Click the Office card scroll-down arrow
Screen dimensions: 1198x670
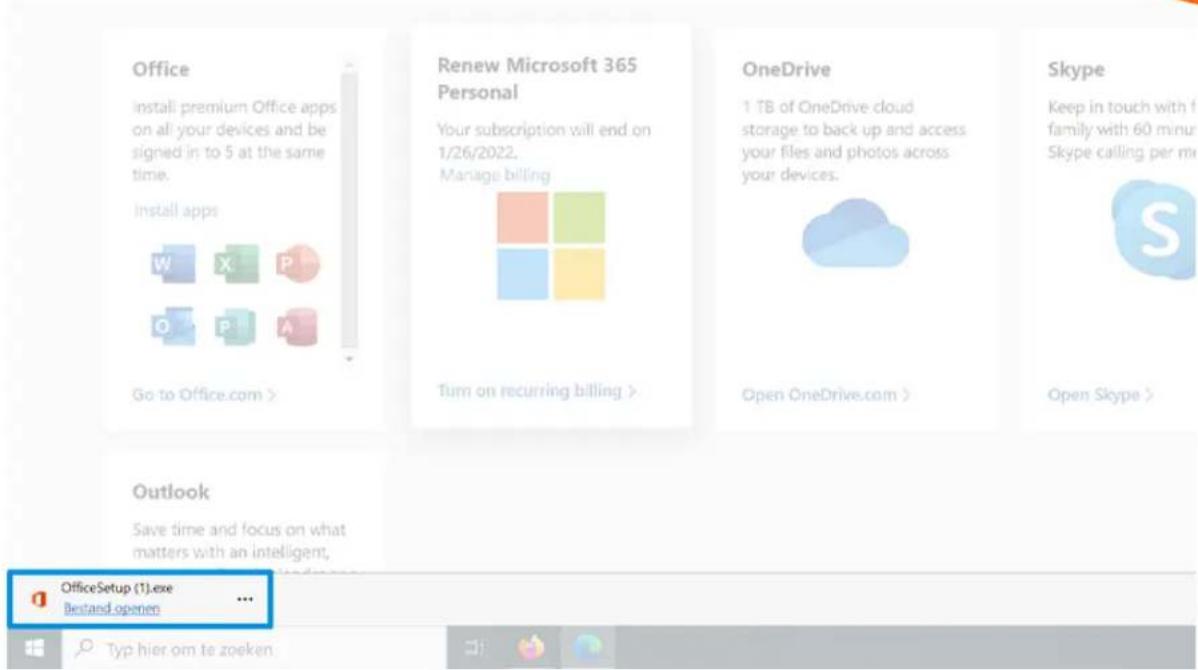(349, 358)
